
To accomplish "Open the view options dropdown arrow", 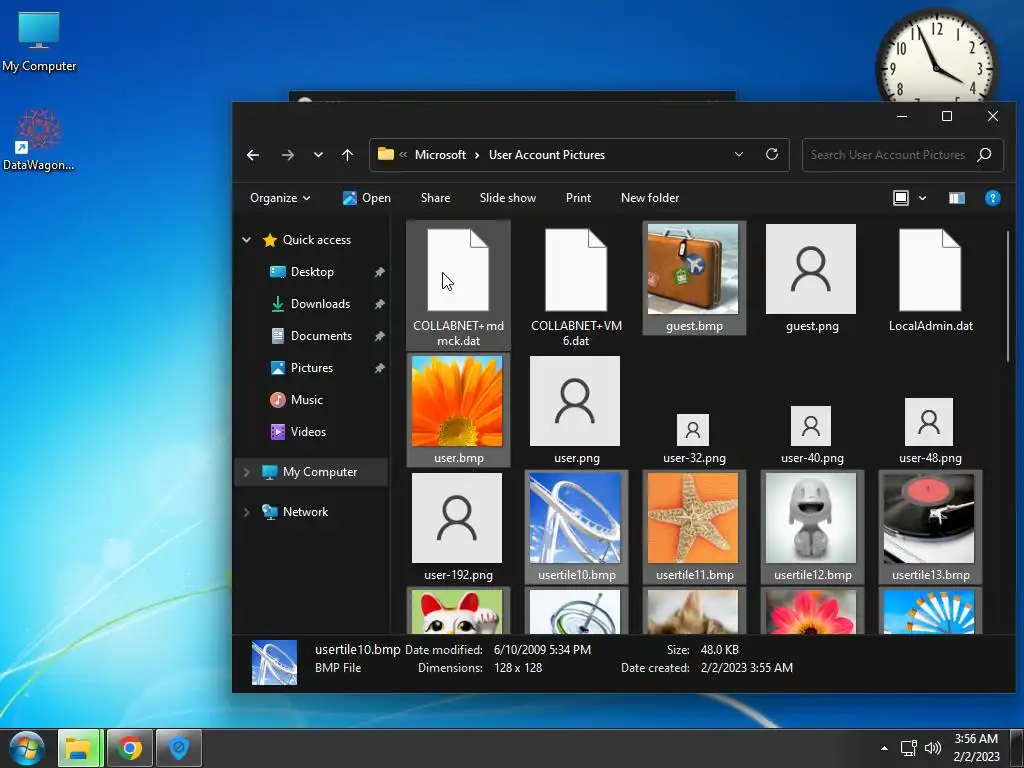I will point(922,198).
